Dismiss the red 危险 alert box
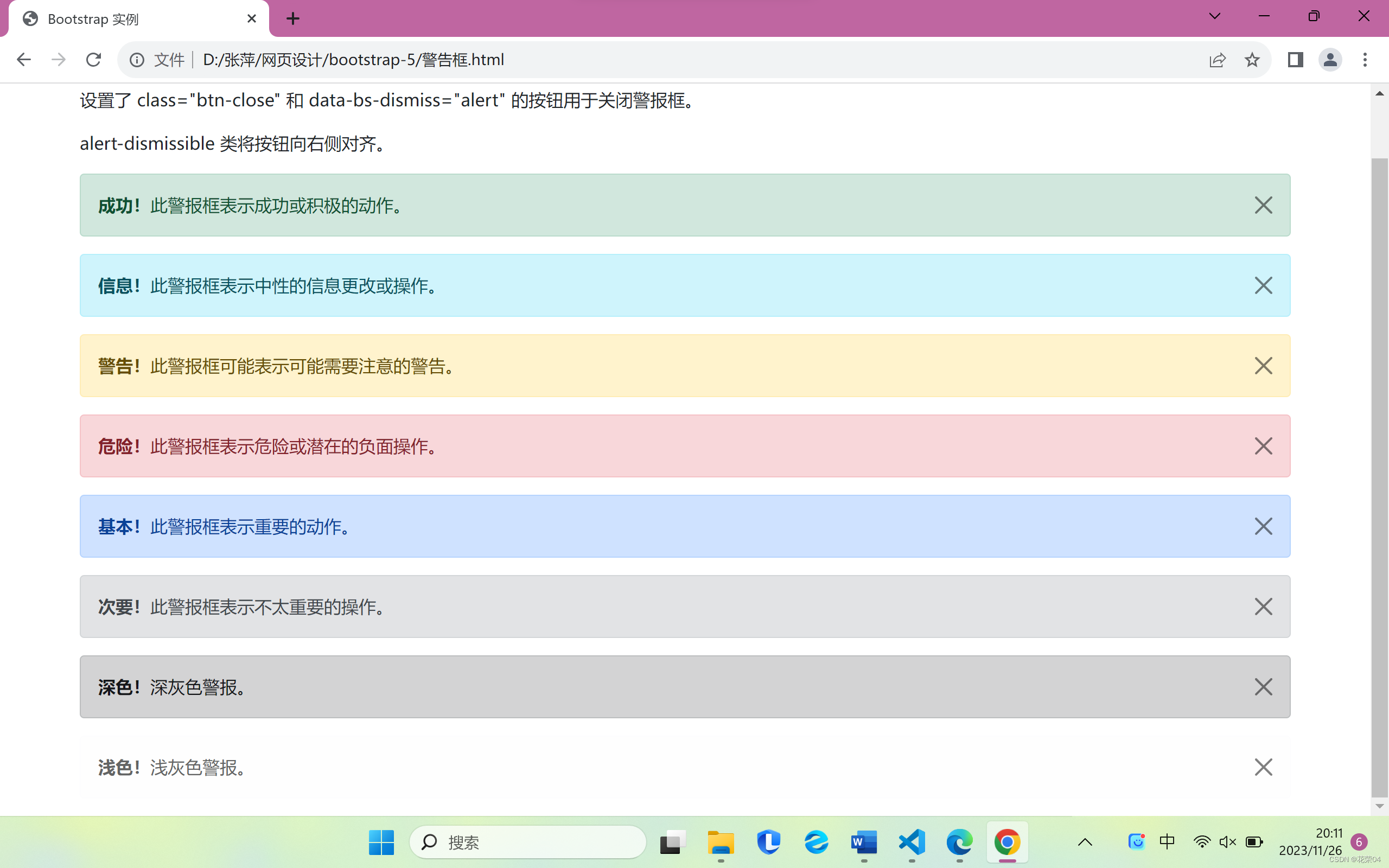 [1263, 446]
